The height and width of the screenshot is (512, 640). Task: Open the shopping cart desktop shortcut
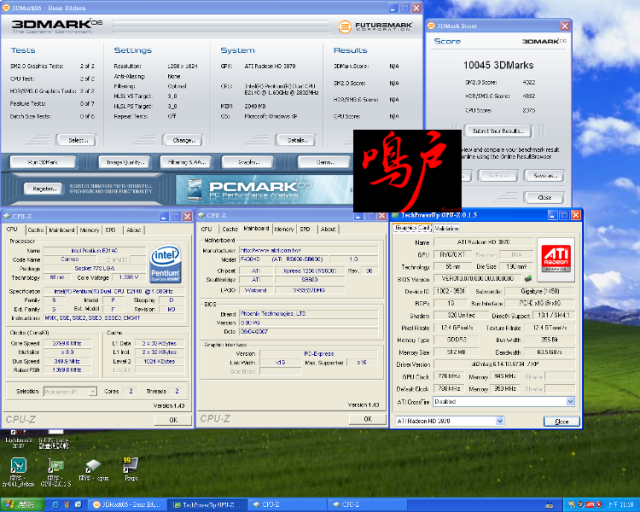point(18,472)
